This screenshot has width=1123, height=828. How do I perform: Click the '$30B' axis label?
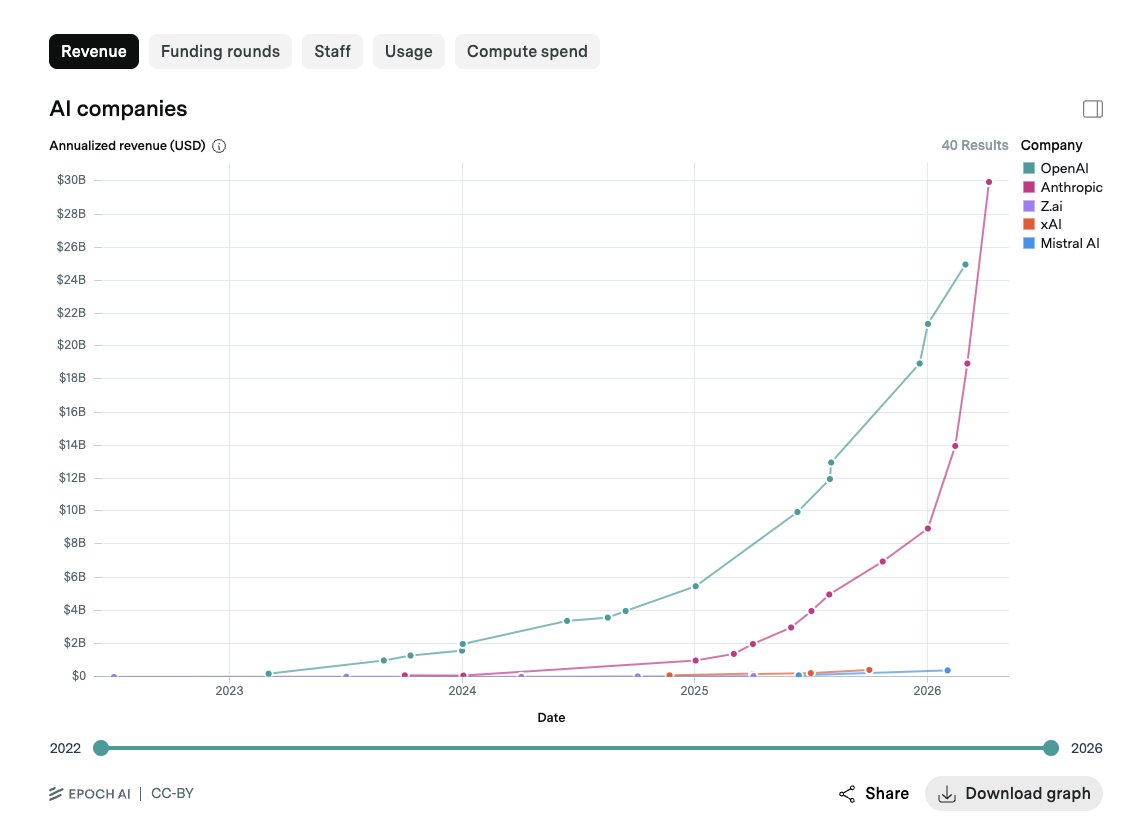pyautogui.click(x=71, y=180)
